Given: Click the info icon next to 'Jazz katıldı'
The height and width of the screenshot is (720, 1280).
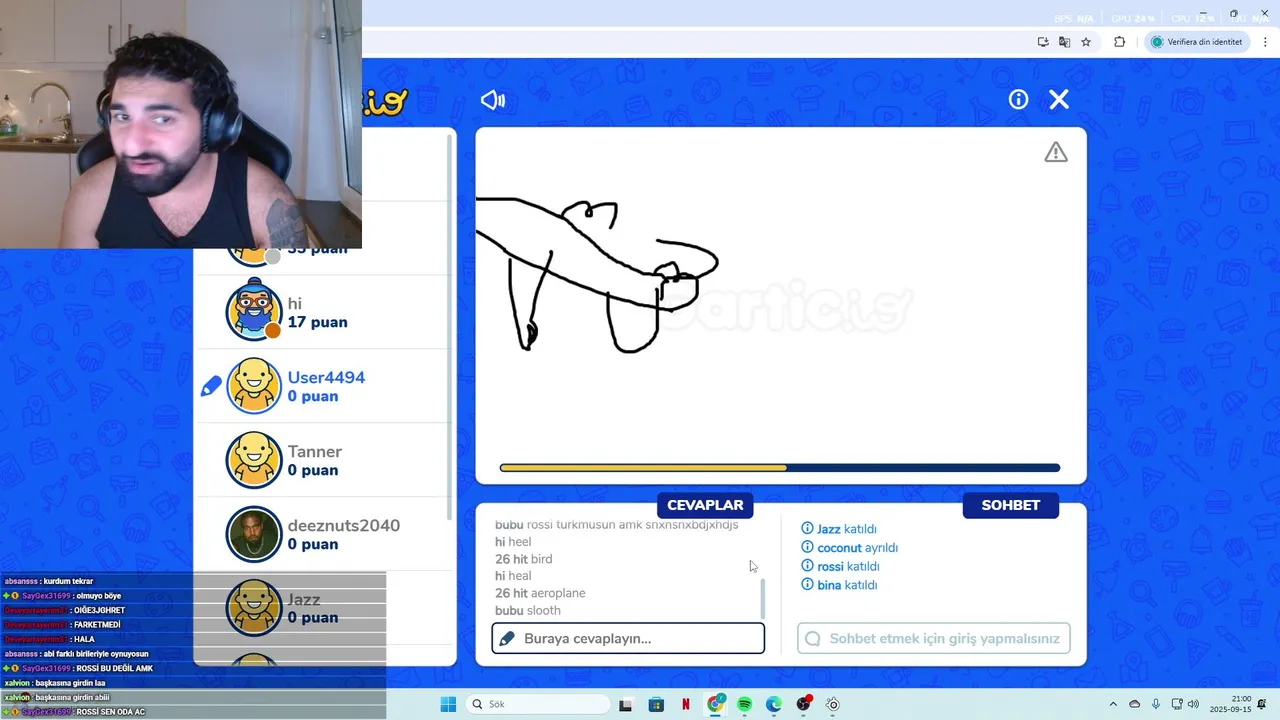Looking at the screenshot, I should tap(807, 529).
